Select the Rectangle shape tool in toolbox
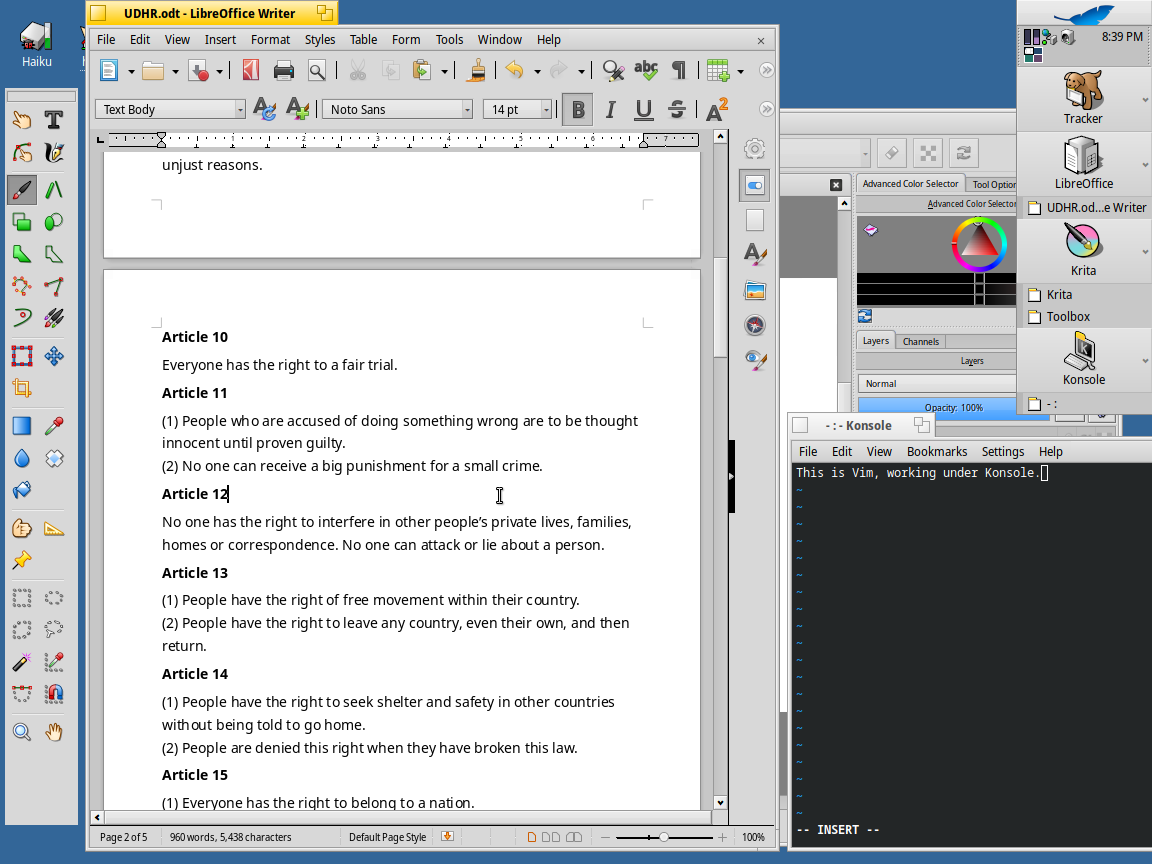 [22, 222]
